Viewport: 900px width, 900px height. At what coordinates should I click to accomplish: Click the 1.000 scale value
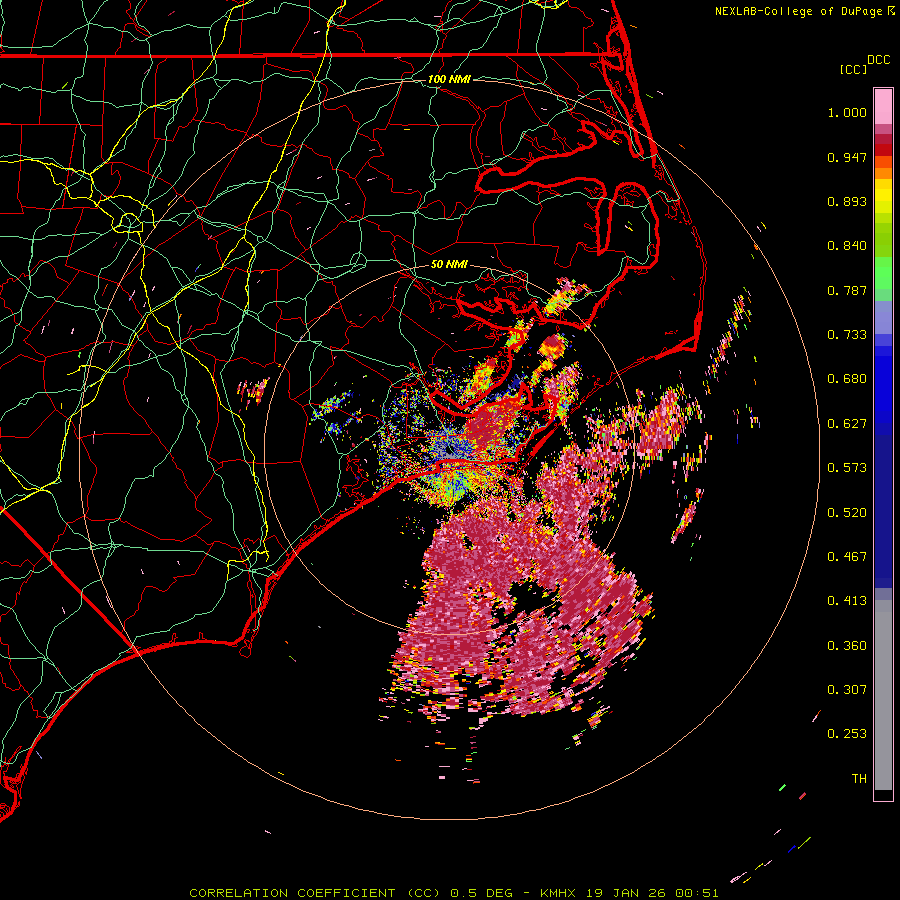[x=847, y=112]
